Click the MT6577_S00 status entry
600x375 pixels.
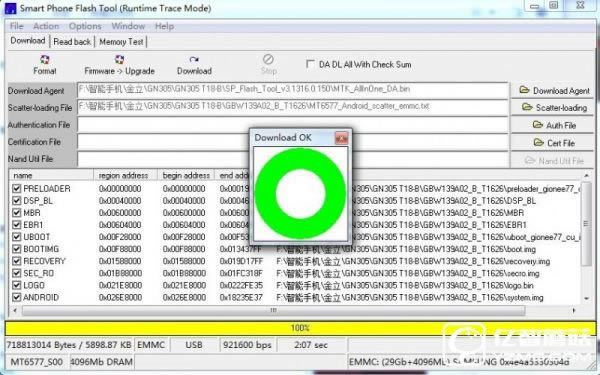pyautogui.click(x=37, y=362)
